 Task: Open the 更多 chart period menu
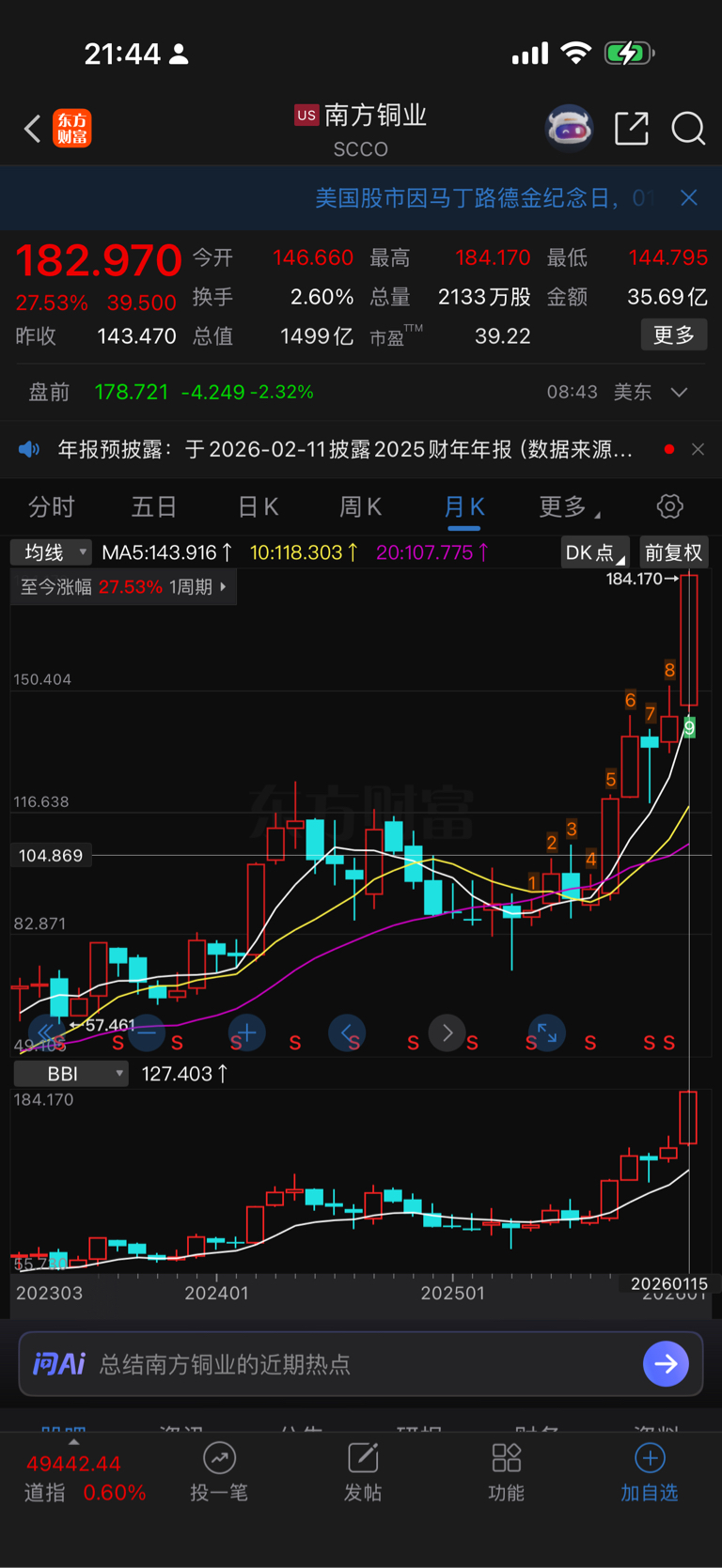tap(569, 507)
